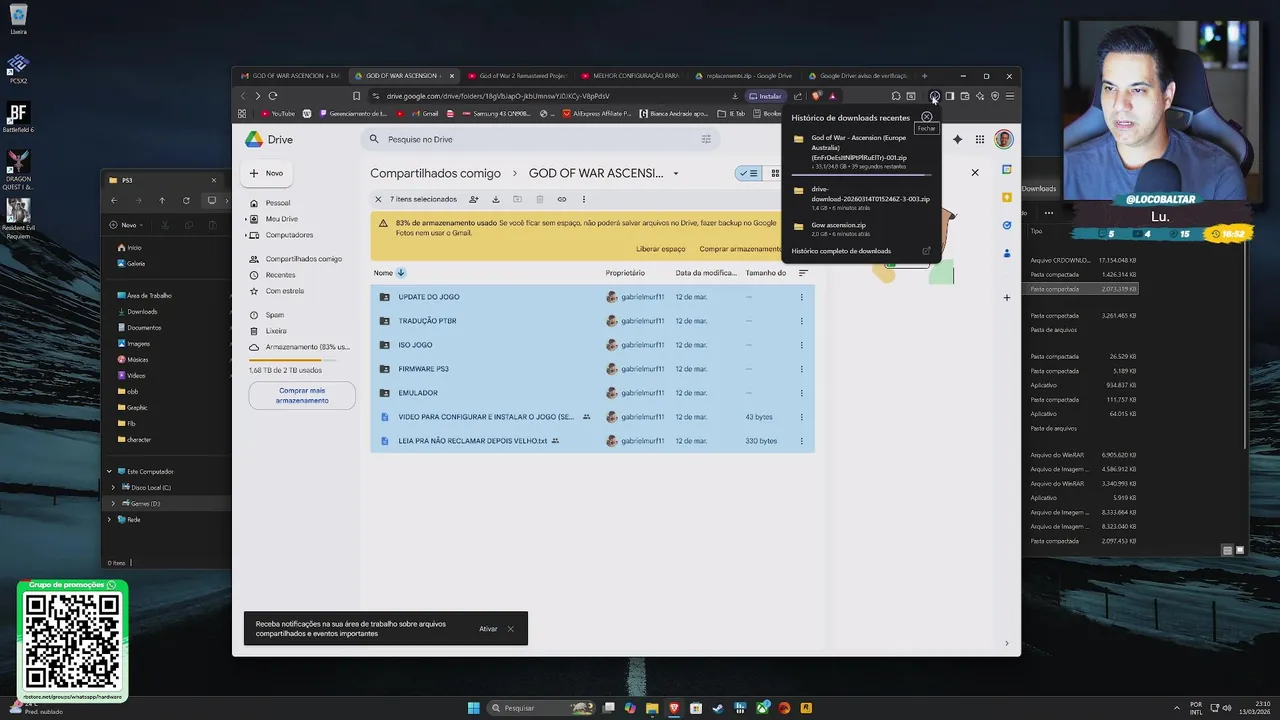This screenshot has width=1280, height=720.
Task: Clear the 7 items selection
Action: pyautogui.click(x=378, y=199)
